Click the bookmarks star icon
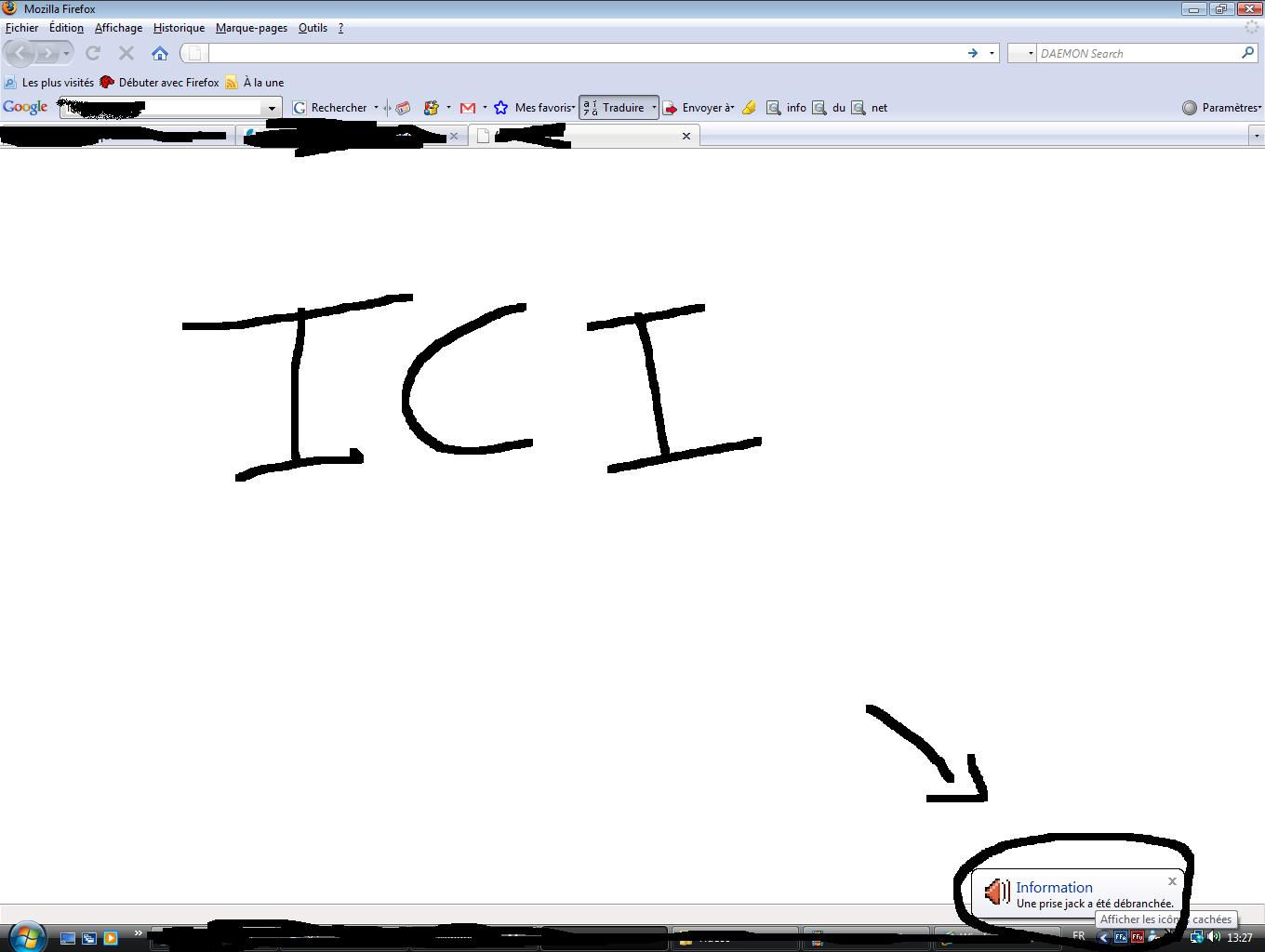Image resolution: width=1265 pixels, height=952 pixels. click(x=500, y=108)
